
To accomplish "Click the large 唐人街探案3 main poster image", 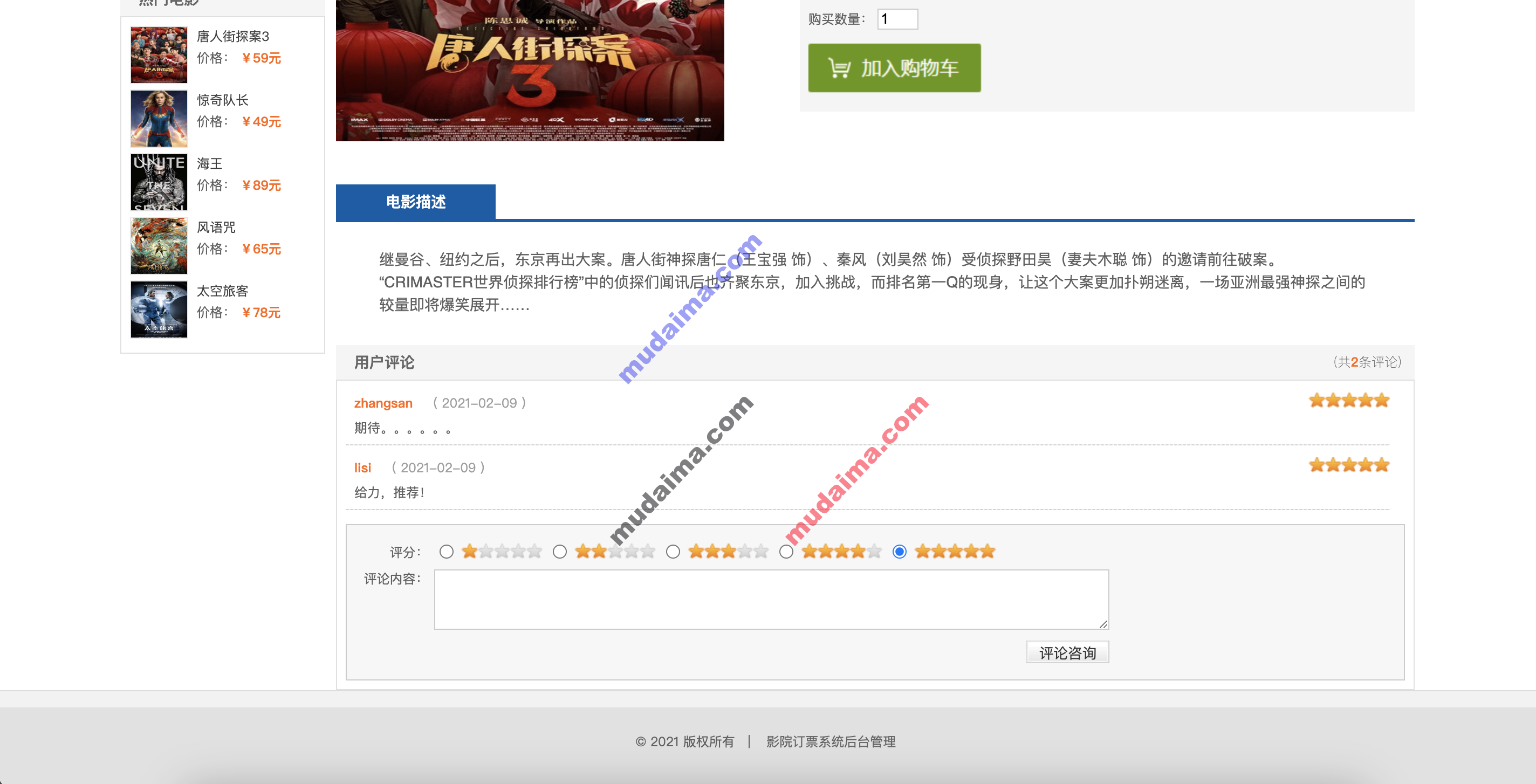I will point(530,70).
